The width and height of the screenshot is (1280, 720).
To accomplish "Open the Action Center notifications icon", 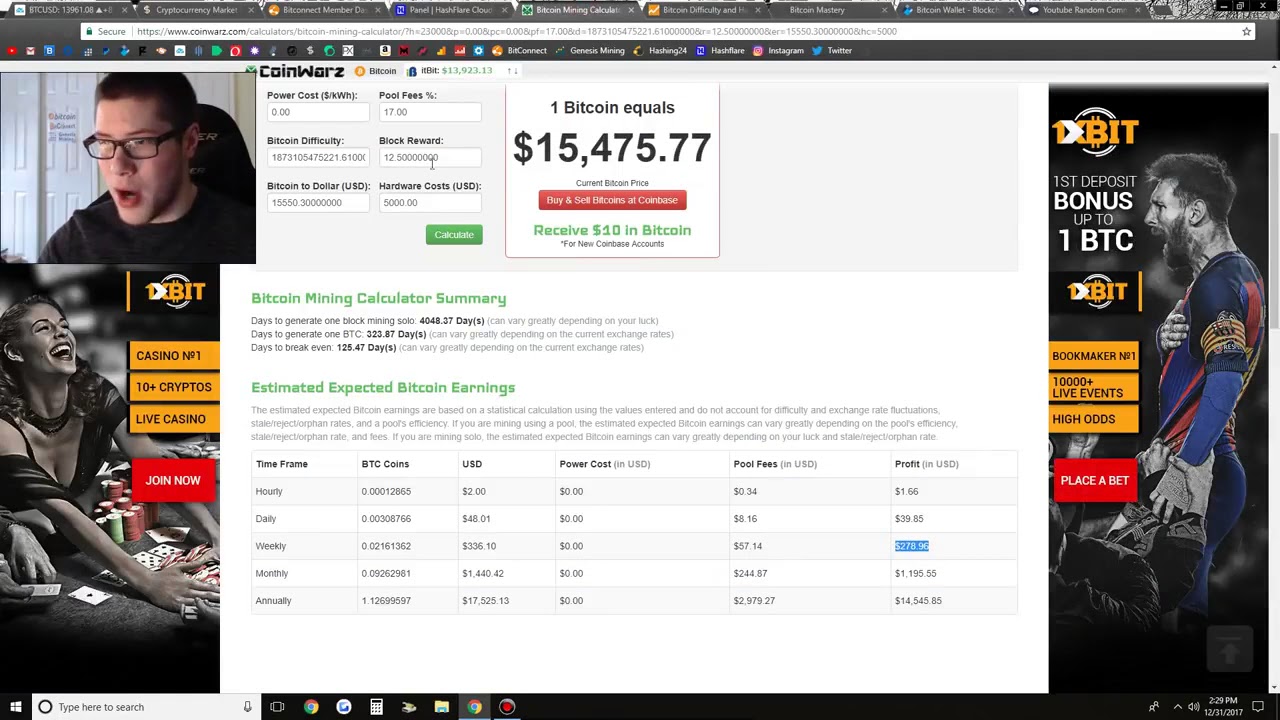I will click(1258, 707).
